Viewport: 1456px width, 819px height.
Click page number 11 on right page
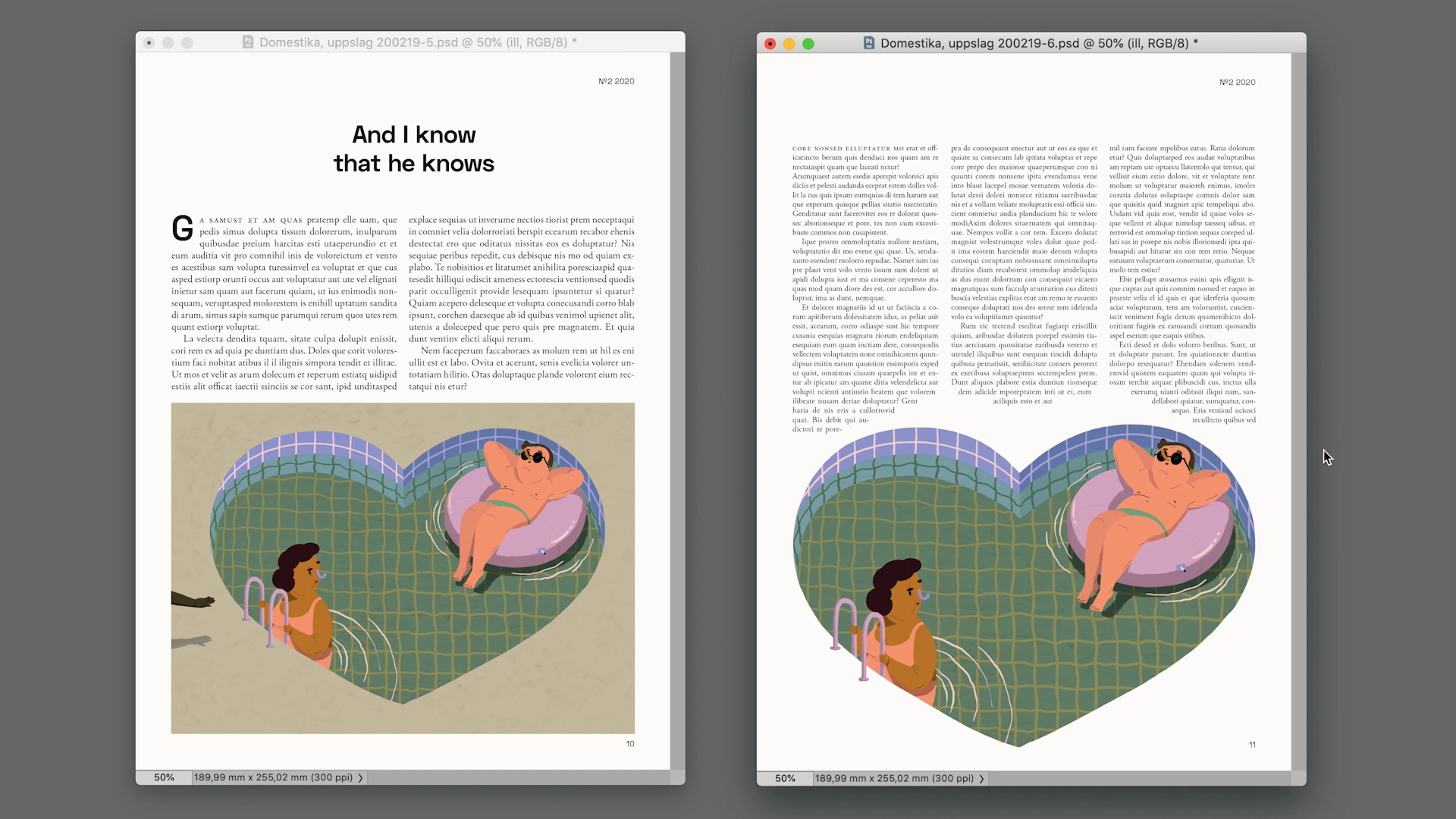[1252, 745]
